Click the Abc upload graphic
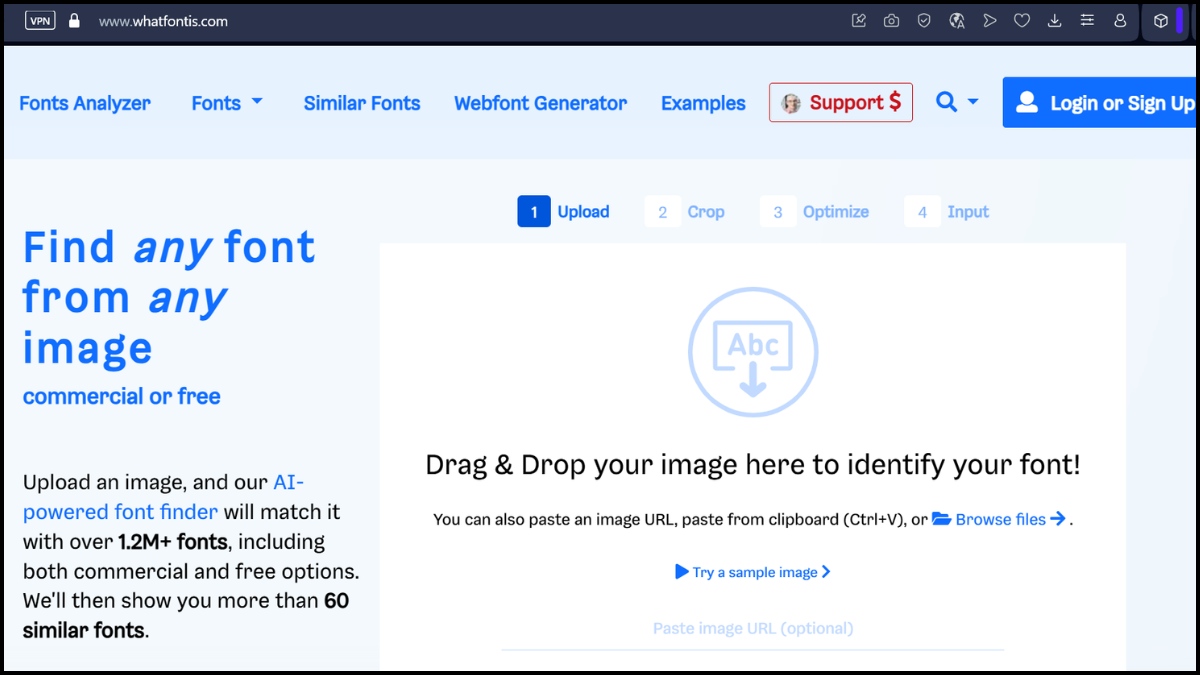 click(752, 350)
